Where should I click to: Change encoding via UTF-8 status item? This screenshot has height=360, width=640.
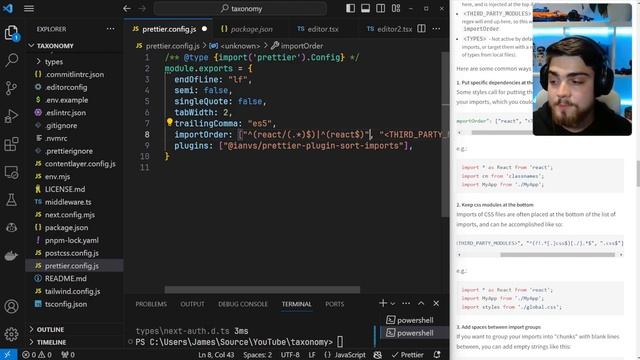click(290, 355)
